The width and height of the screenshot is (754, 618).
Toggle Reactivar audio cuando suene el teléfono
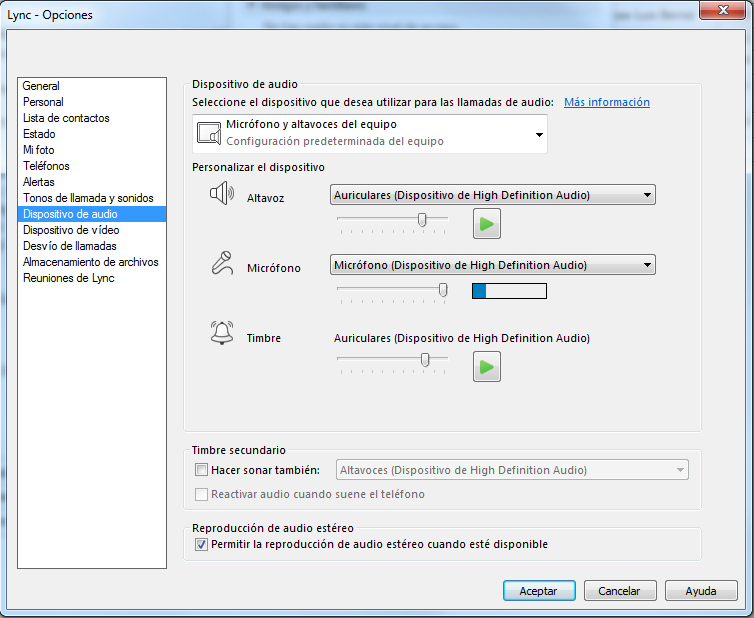tap(201, 494)
